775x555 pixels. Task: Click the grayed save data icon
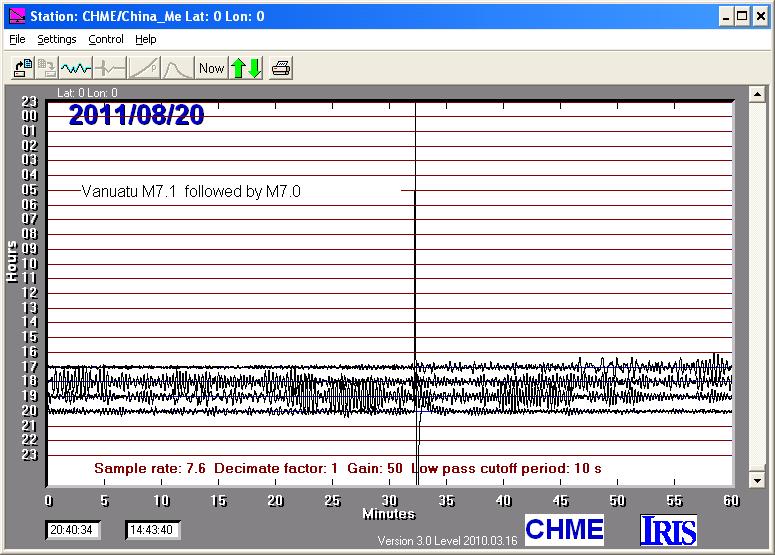tap(47, 68)
